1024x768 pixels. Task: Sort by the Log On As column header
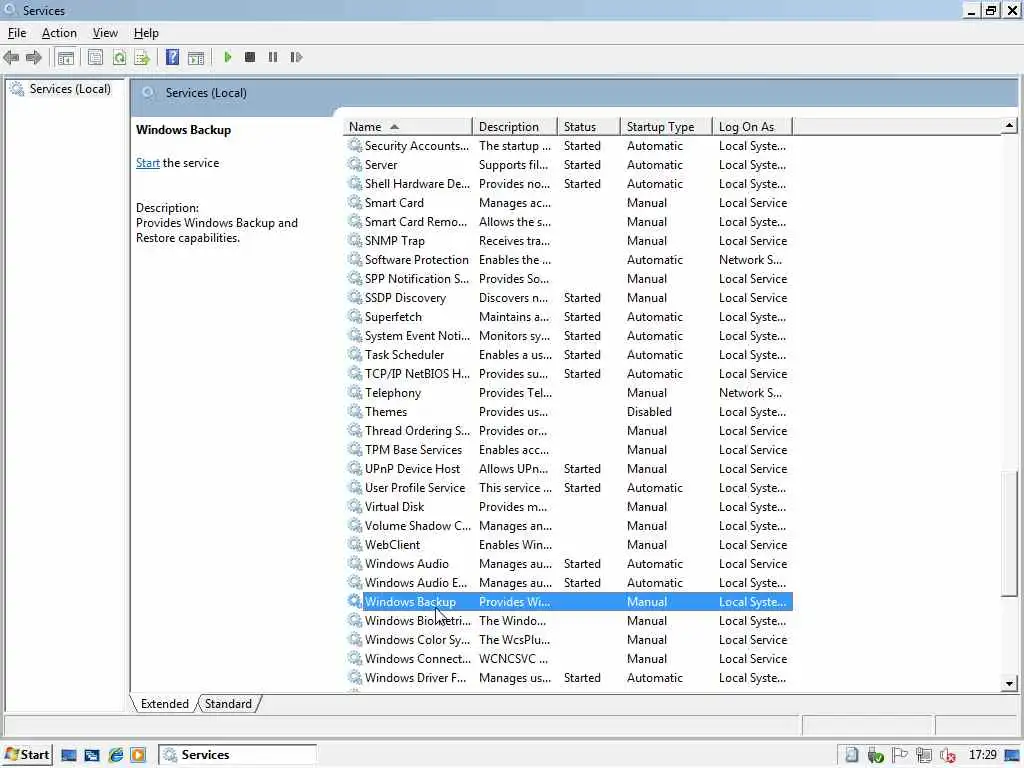752,127
